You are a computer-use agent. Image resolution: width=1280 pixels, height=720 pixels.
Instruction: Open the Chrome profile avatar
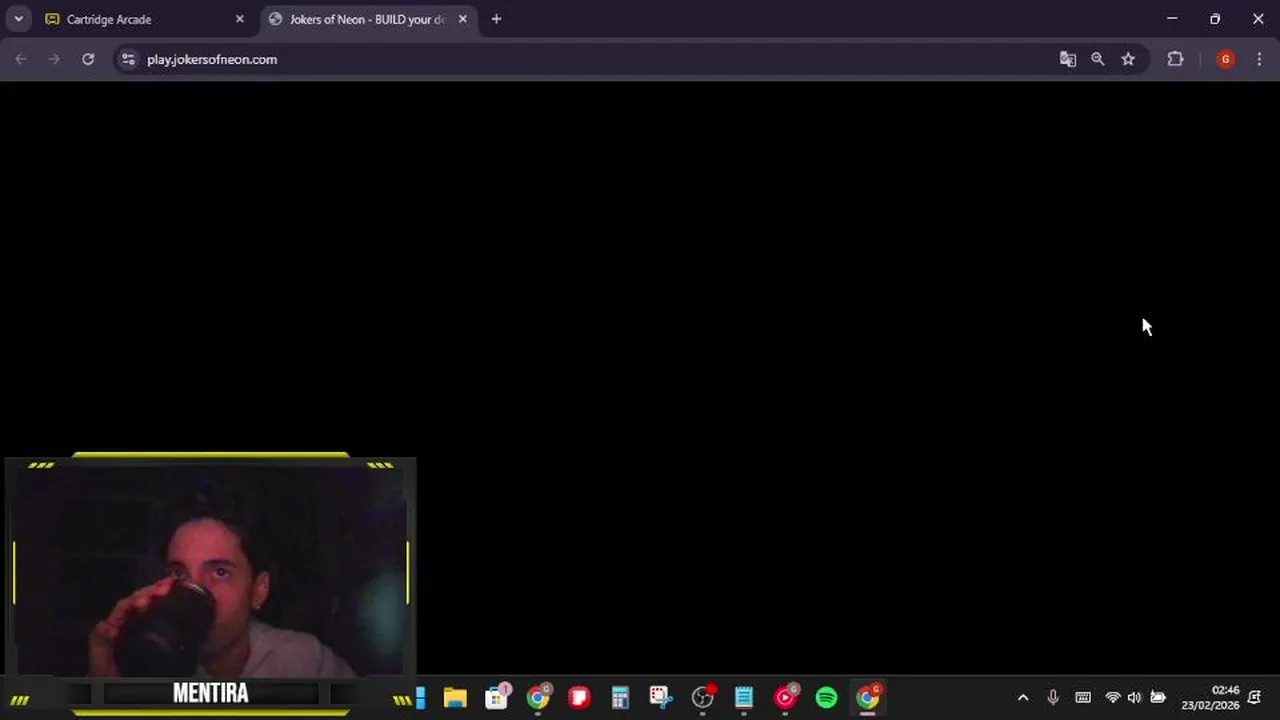coord(1225,59)
